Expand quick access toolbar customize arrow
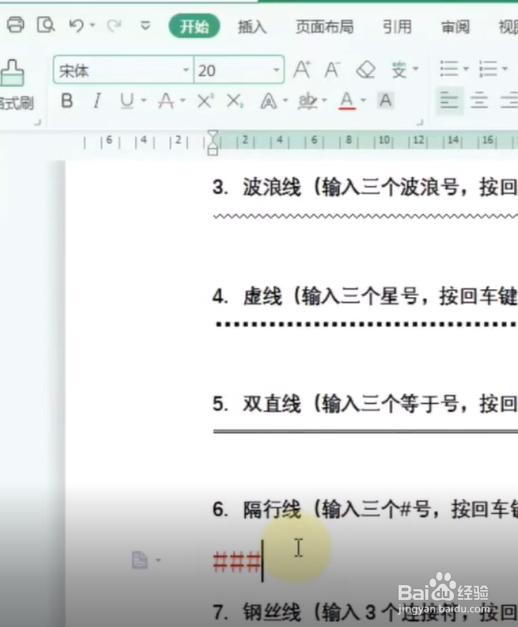This screenshot has height=627, width=518. (x=145, y=26)
